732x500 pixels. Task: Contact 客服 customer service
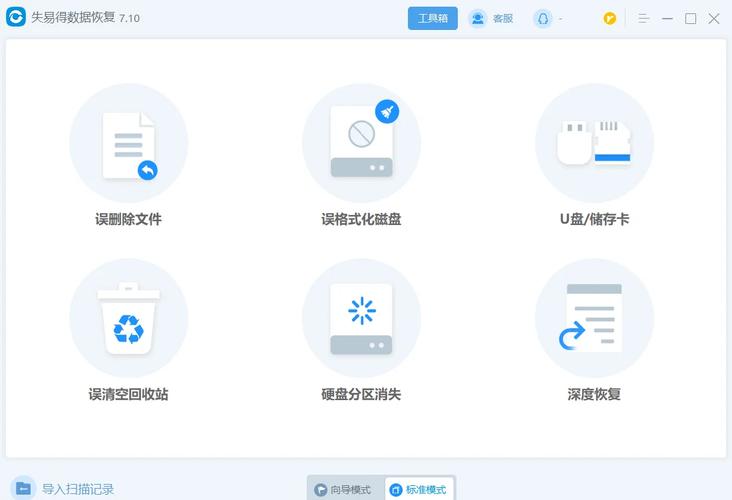(503, 19)
